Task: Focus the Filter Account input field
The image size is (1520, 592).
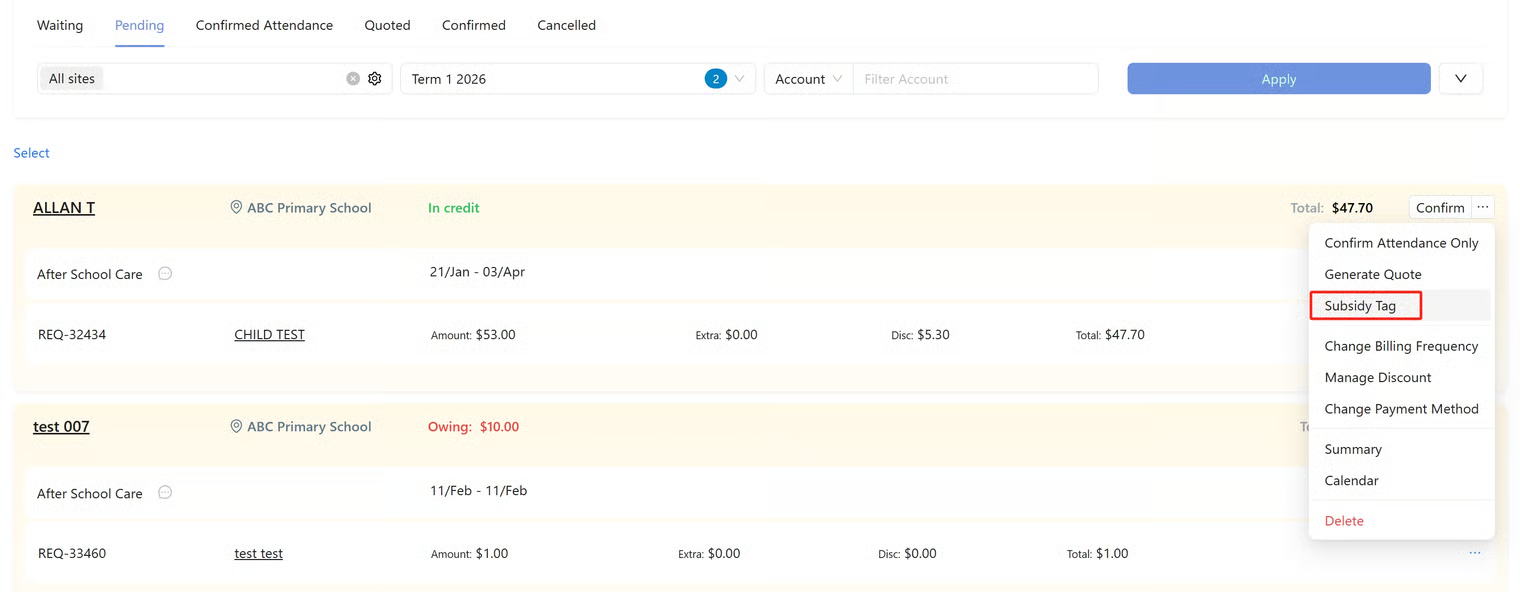Action: (x=974, y=79)
